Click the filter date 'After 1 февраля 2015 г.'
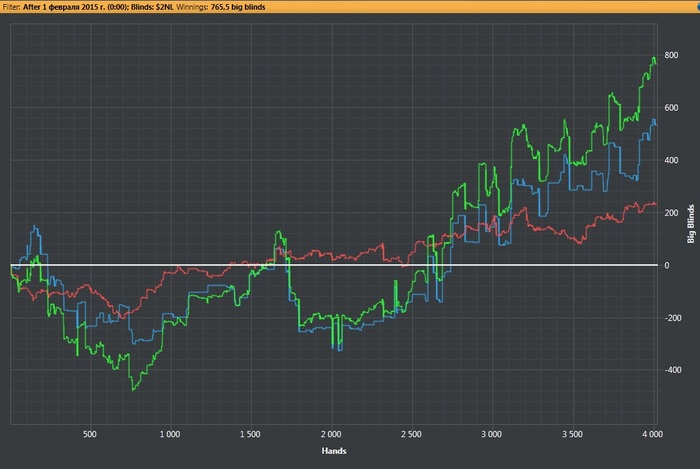700x469 pixels. tap(63, 7)
